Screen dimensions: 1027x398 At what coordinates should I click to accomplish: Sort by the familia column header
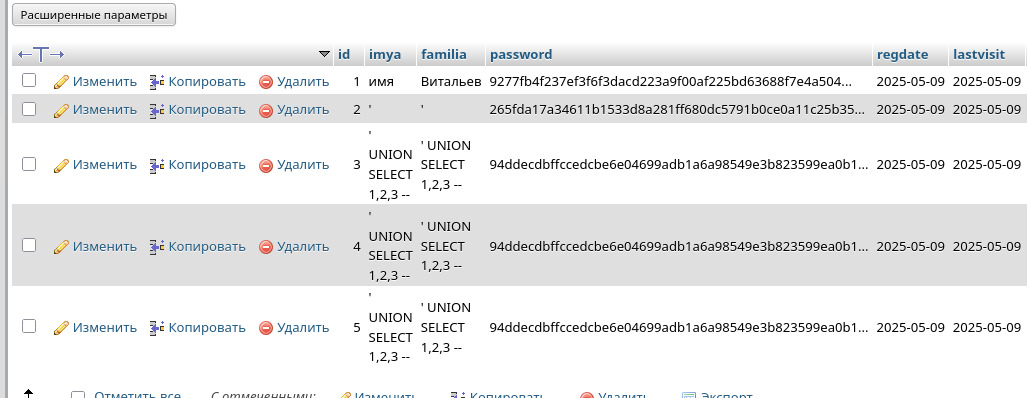point(443,54)
